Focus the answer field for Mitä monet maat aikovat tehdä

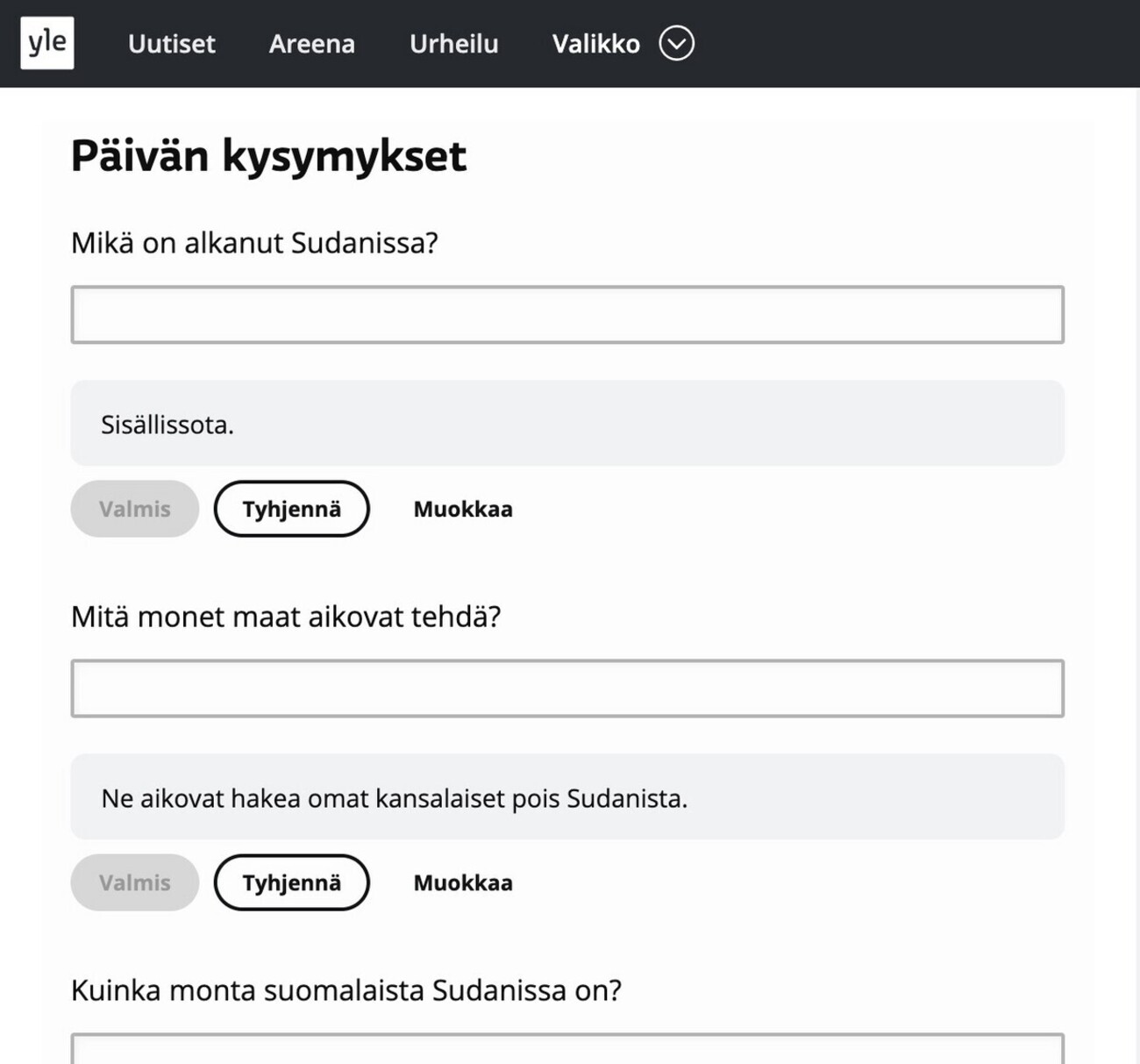[x=567, y=689]
